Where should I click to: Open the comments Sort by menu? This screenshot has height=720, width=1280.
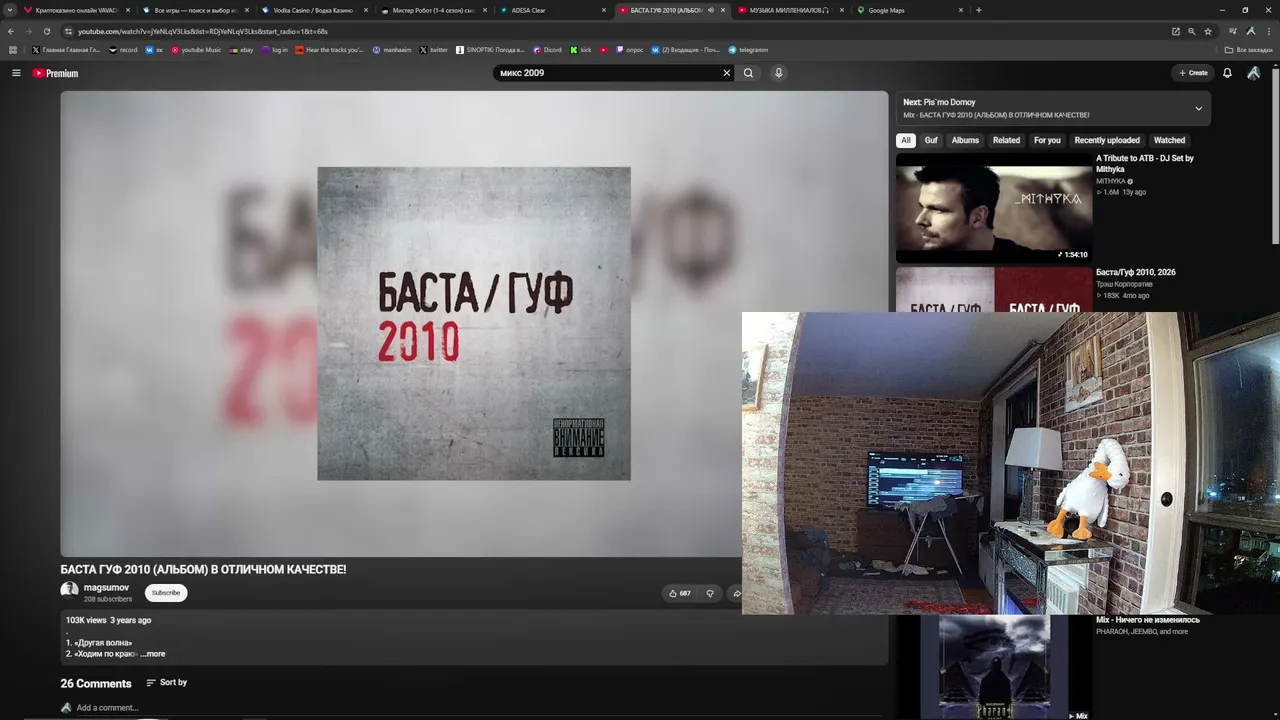point(166,683)
